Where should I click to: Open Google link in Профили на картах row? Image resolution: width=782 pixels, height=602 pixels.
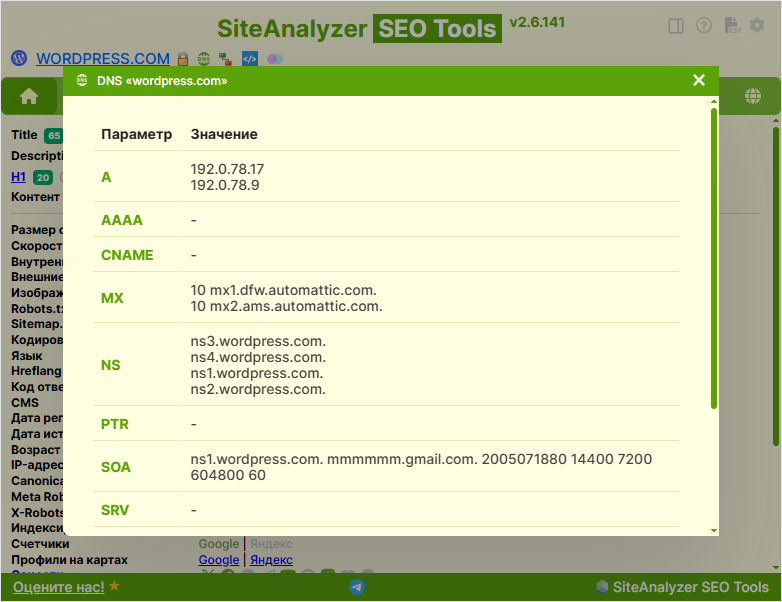(x=219, y=560)
